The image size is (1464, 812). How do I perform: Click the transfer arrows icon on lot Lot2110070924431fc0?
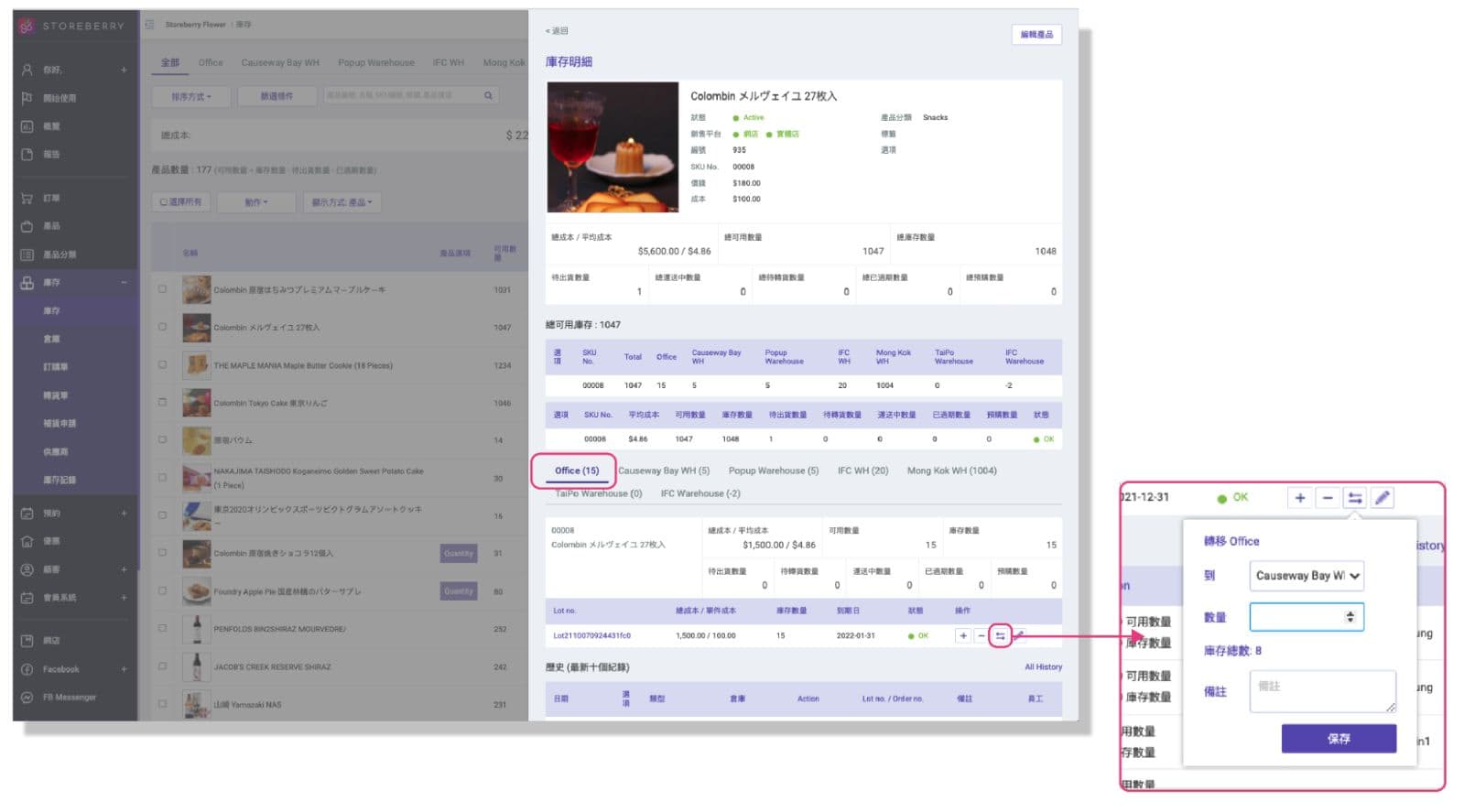pyautogui.click(x=1000, y=635)
